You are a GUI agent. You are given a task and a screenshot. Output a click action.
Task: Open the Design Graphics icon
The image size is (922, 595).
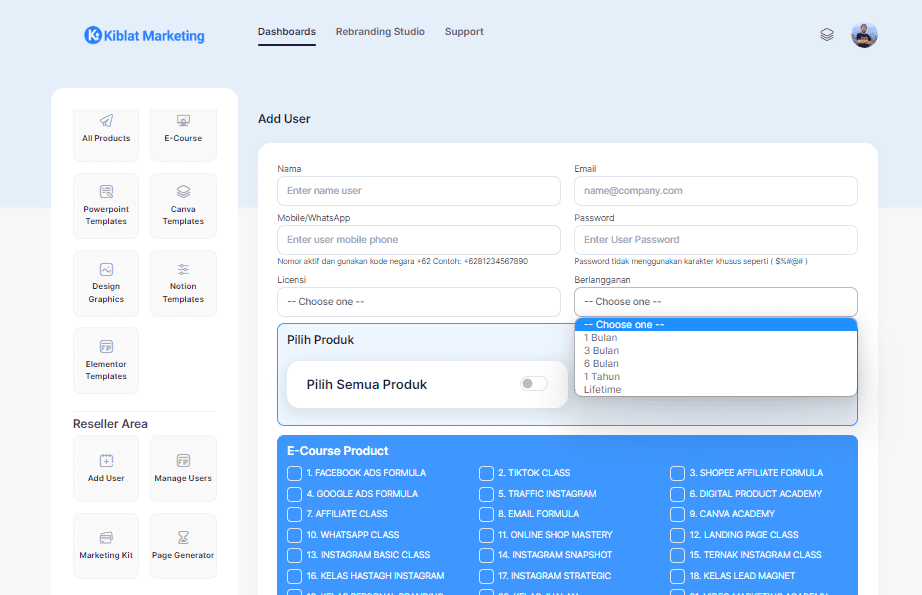pos(106,269)
